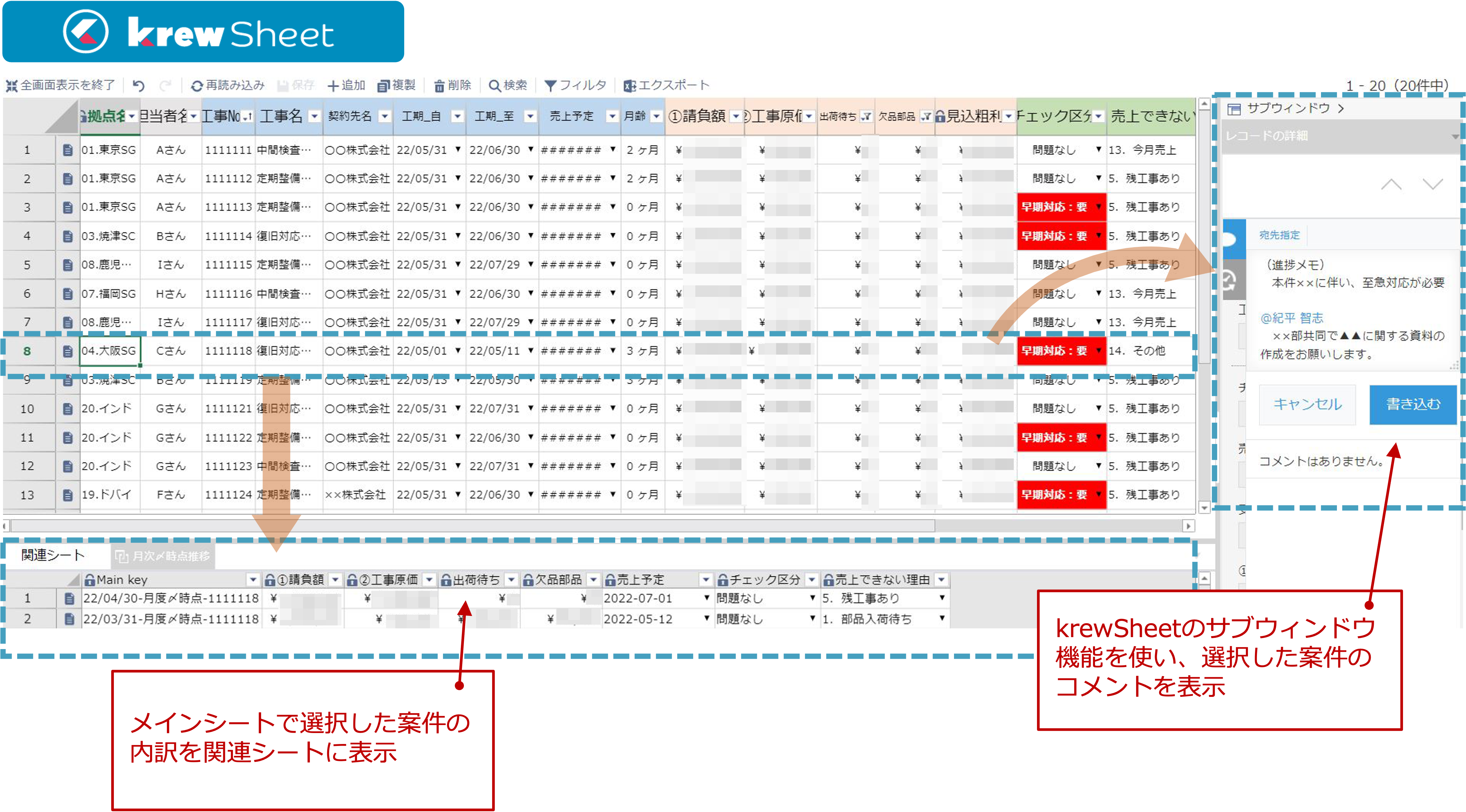Click the 再読み込み reload icon

(197, 86)
